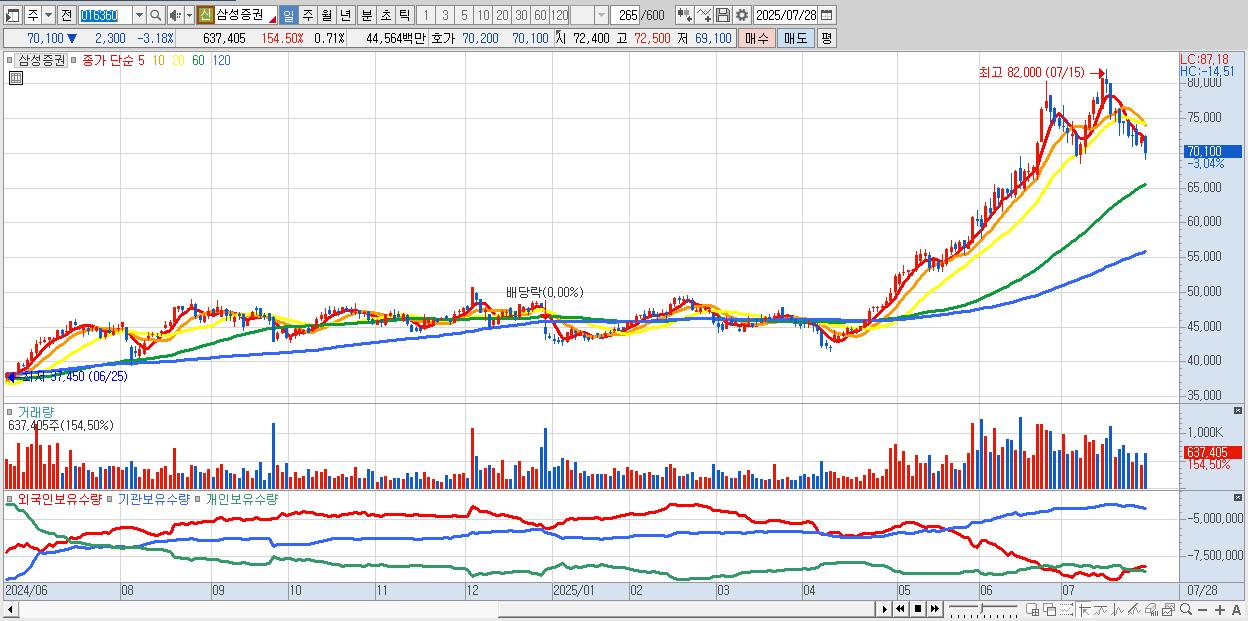Click the 거래량 volume panel label
Screen dimensions: 1248x621
36,411
